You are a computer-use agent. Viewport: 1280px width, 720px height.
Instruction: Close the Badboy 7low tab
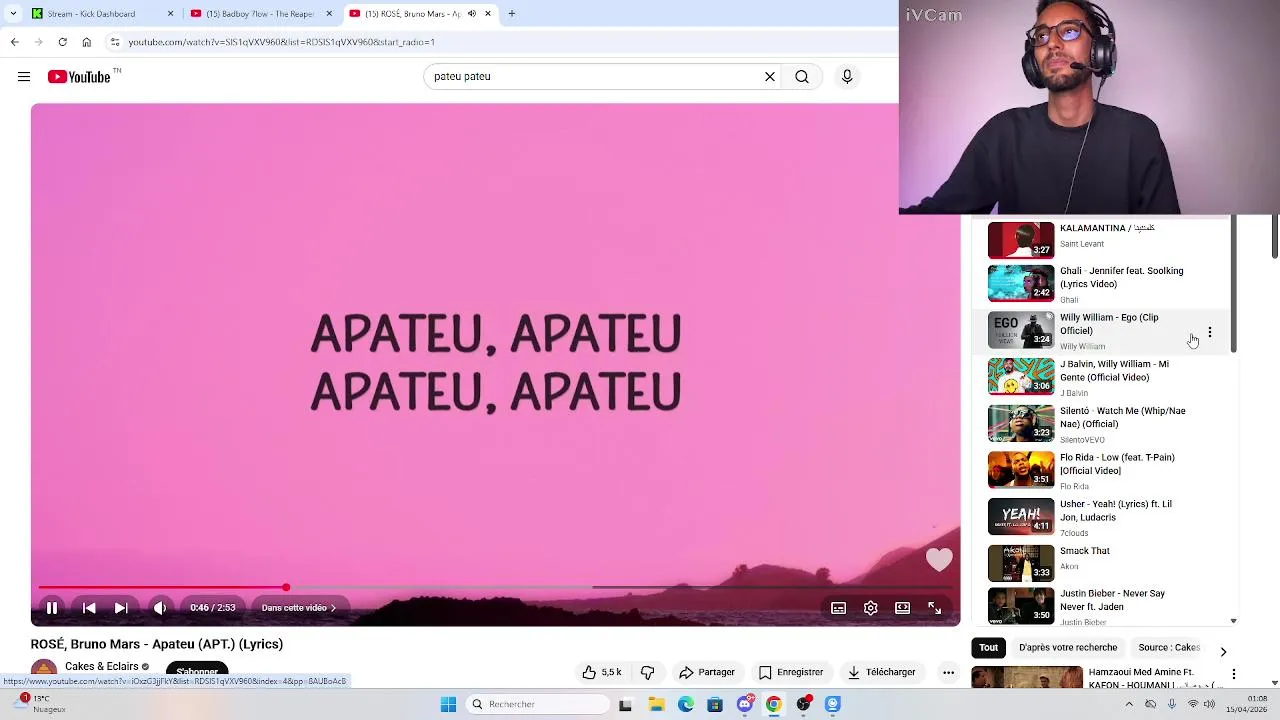point(329,14)
